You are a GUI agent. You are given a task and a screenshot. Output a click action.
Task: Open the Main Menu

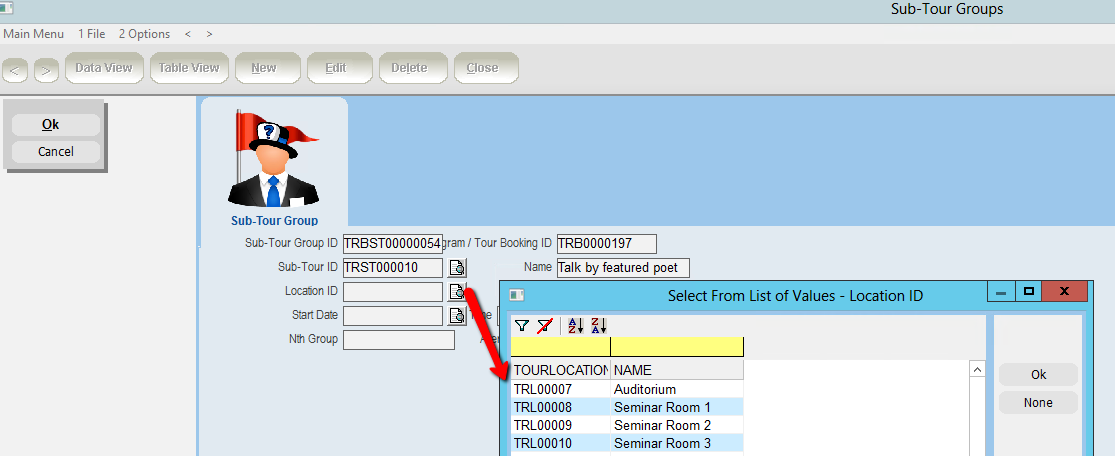(34, 34)
